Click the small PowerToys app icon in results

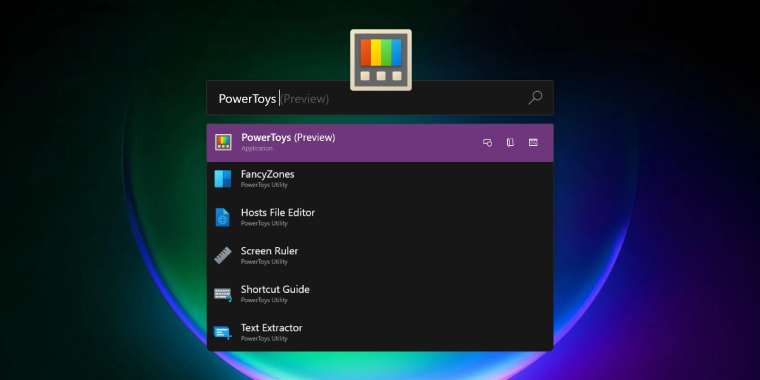[223, 142]
